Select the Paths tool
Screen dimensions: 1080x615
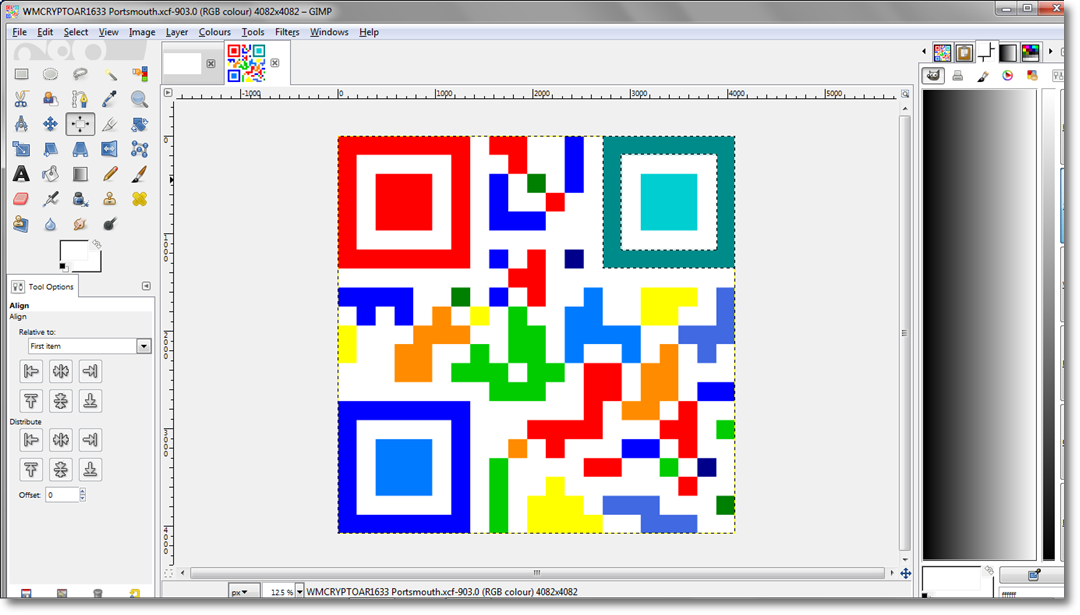pos(80,99)
